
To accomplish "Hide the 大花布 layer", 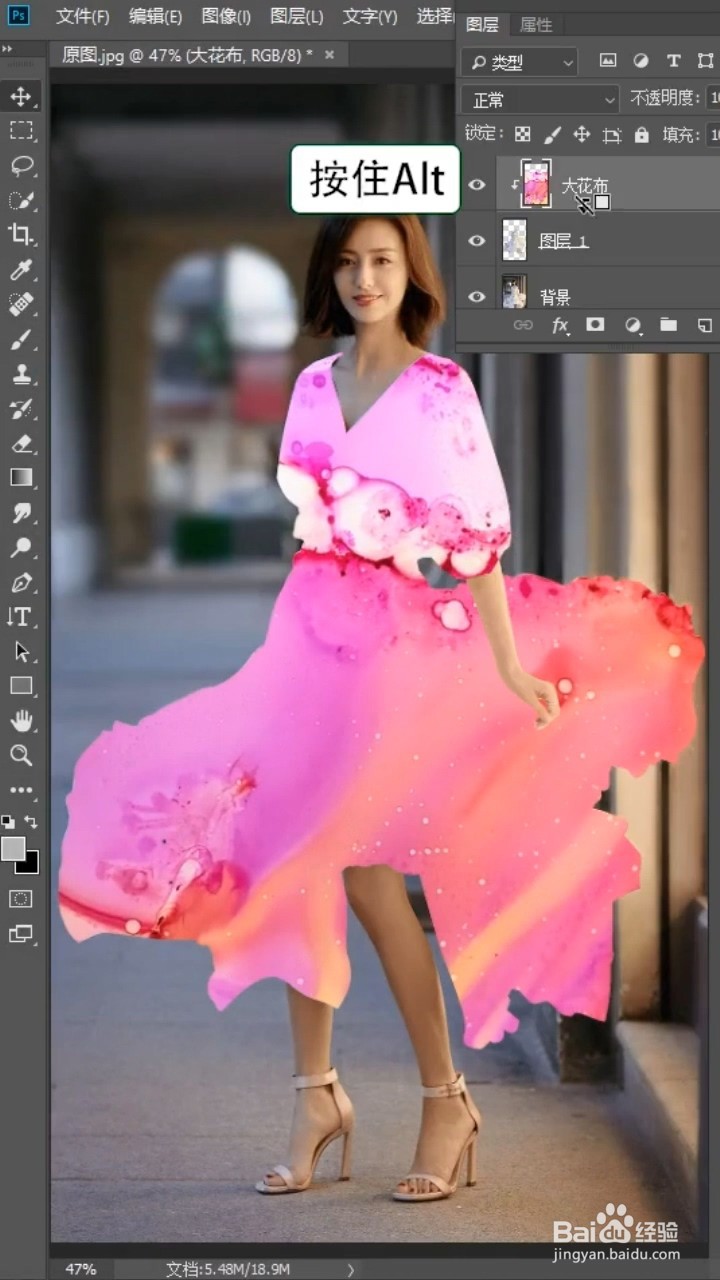I will (x=477, y=185).
